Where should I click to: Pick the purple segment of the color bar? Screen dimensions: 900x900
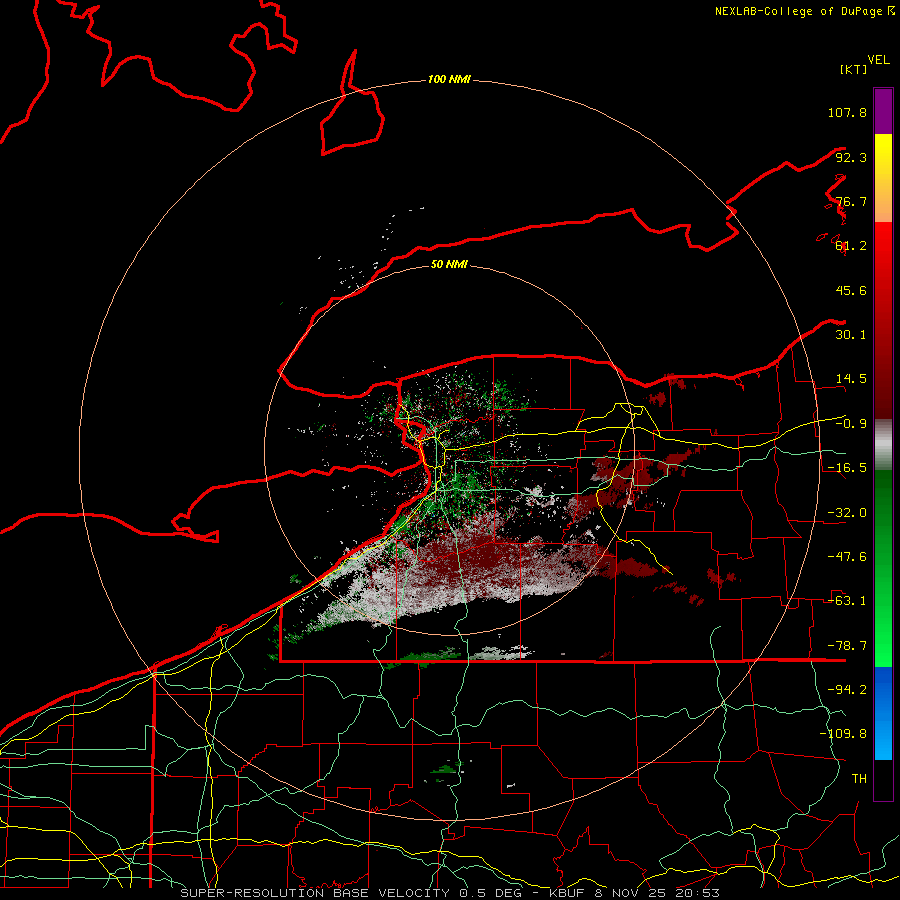tap(883, 111)
